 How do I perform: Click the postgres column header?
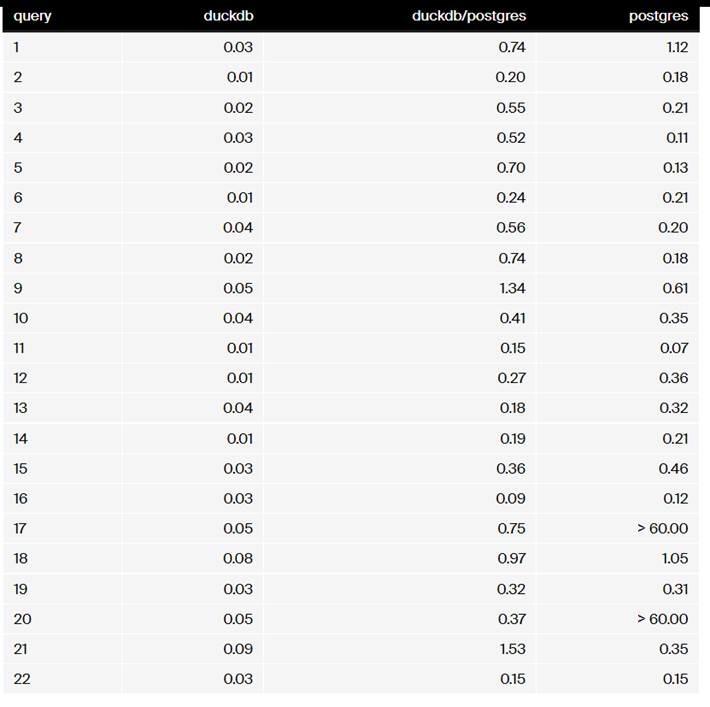(660, 16)
